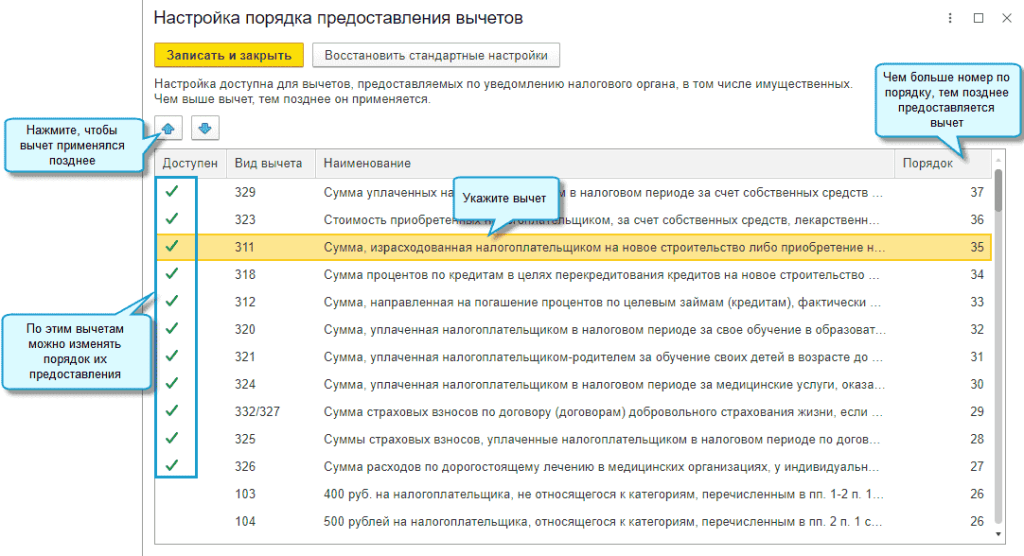Click name about 'за медицинские услуги'
1024x556 pixels.
pyautogui.click(x=604, y=384)
